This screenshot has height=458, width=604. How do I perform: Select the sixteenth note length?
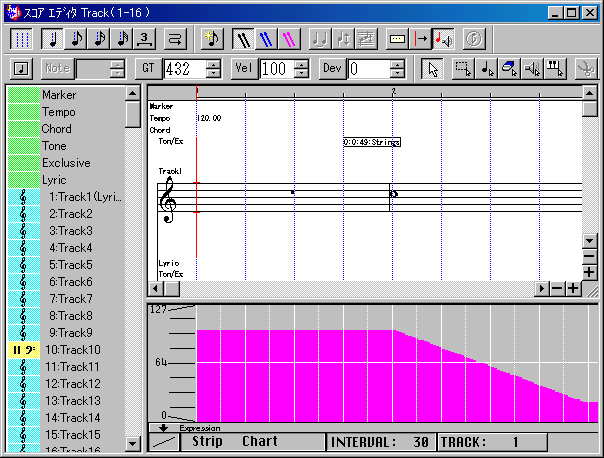(x=99, y=39)
